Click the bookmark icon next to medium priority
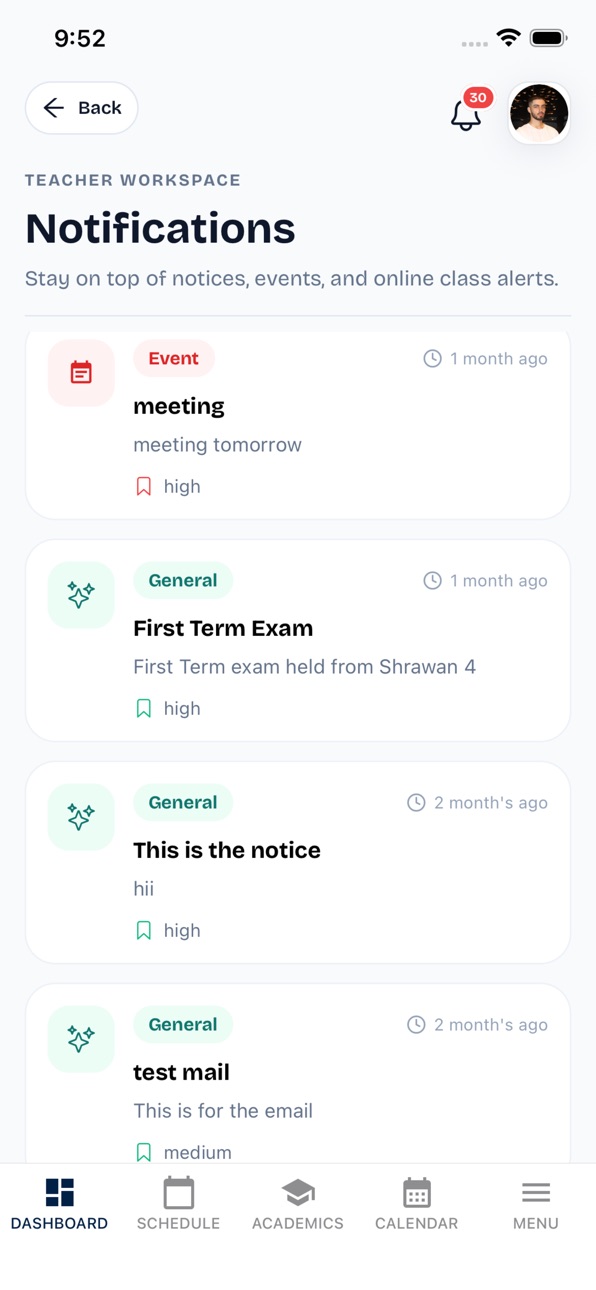Image resolution: width=596 pixels, height=1290 pixels. pos(144,1152)
